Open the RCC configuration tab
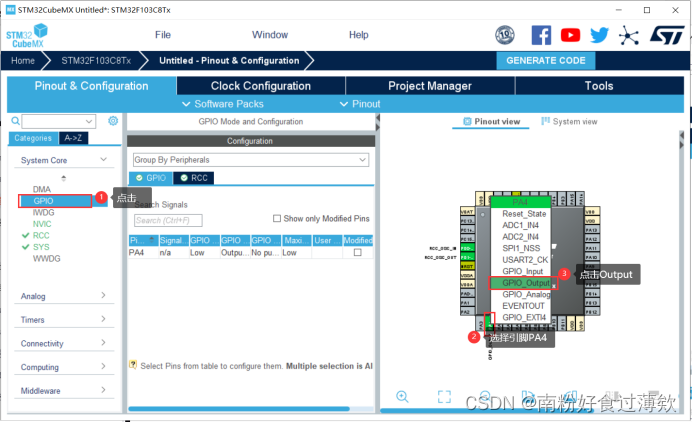Viewport: 692px width, 422px height. point(194,178)
